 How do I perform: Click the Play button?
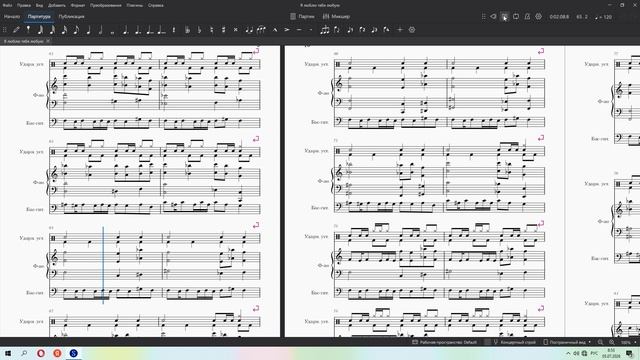[x=504, y=17]
